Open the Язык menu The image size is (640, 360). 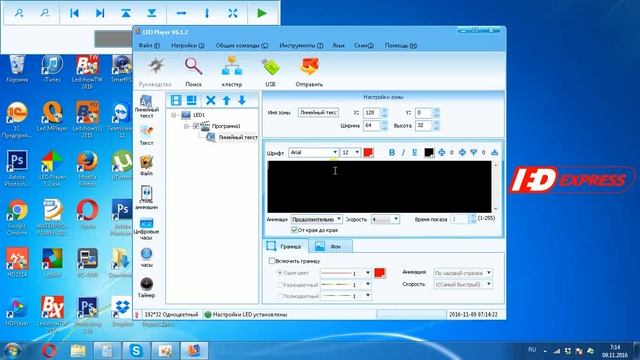click(x=338, y=46)
